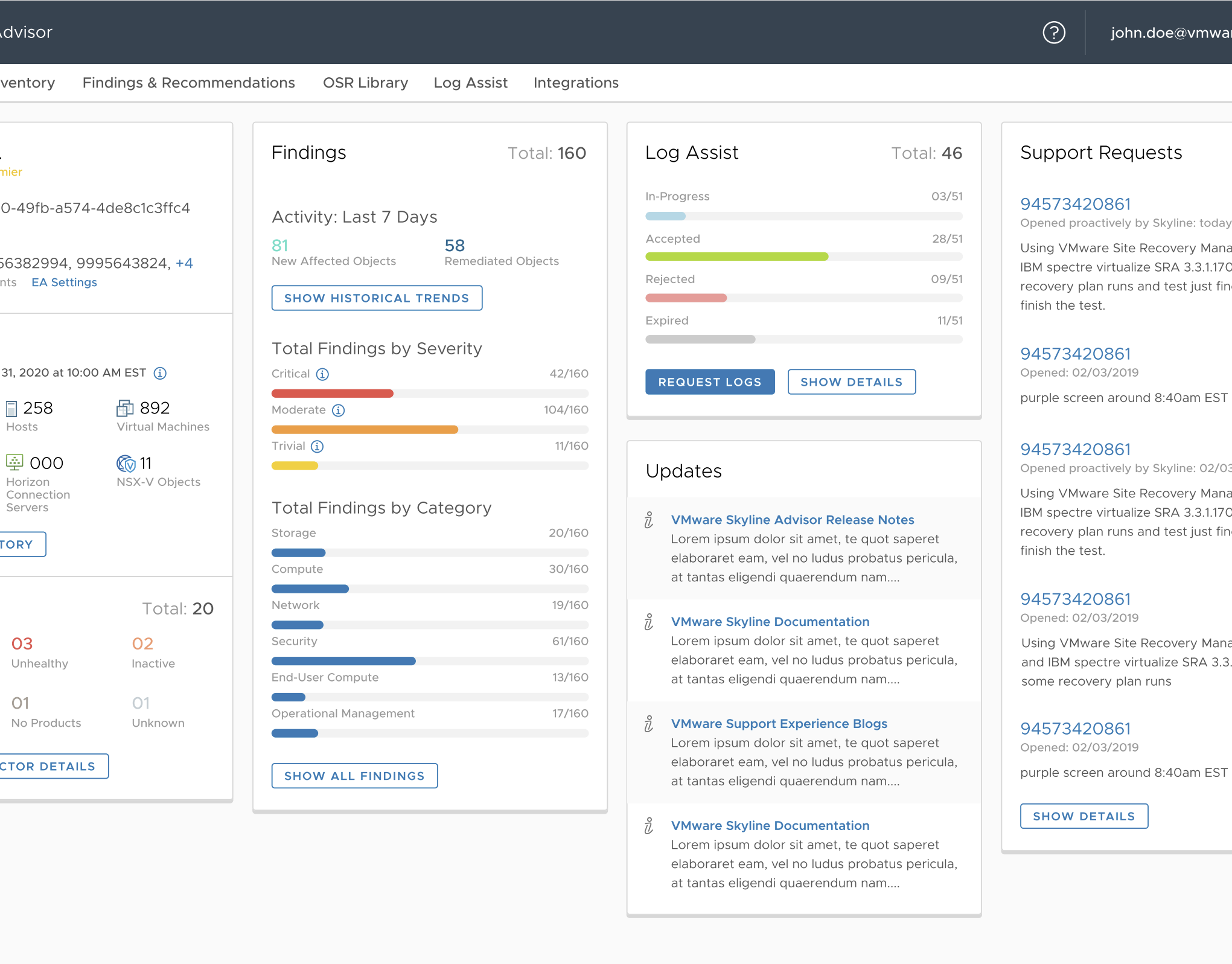
Task: Click info icon beside last Skyline Documentation update
Action: pyautogui.click(x=649, y=826)
